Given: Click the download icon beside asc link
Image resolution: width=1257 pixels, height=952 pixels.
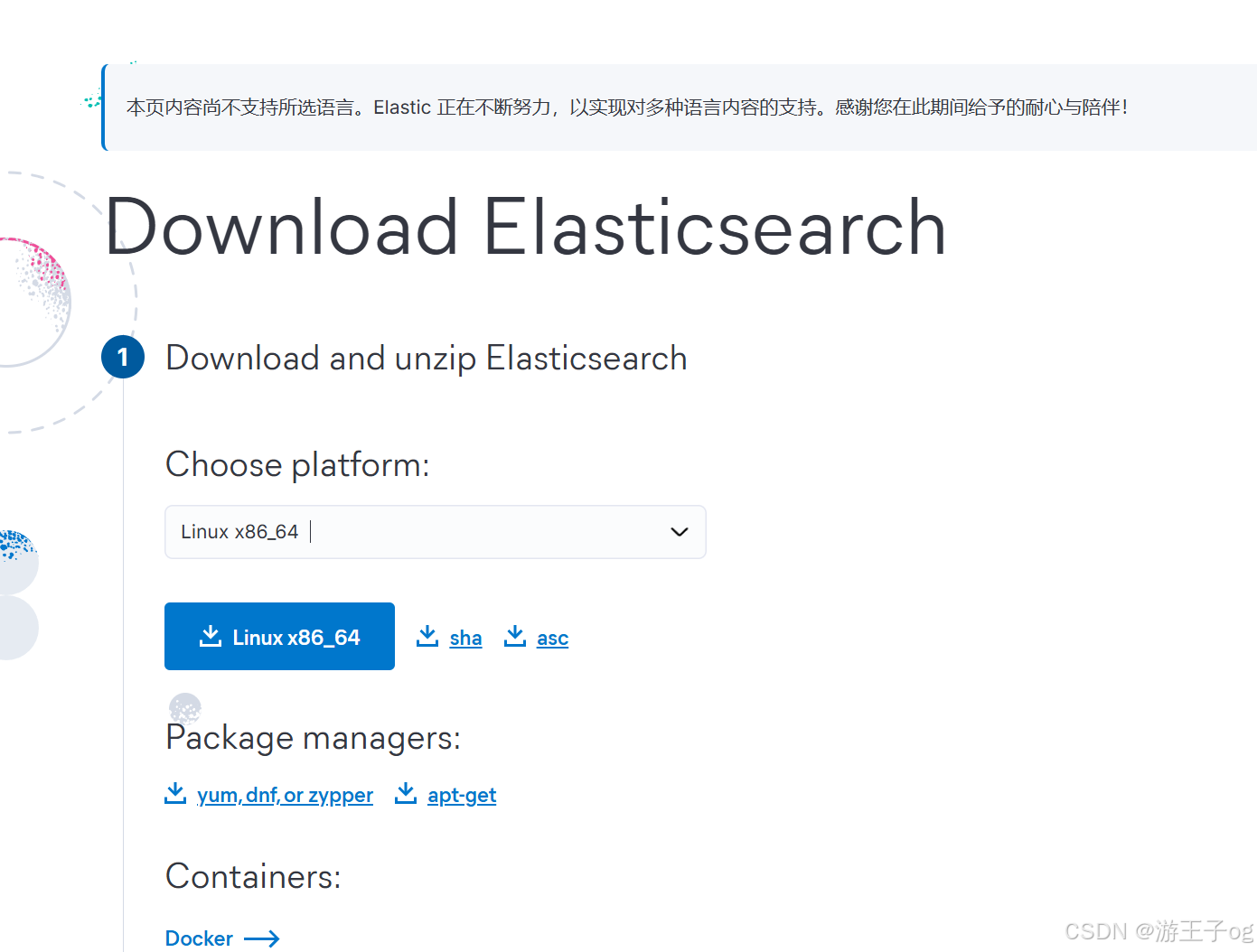Looking at the screenshot, I should tap(515, 636).
